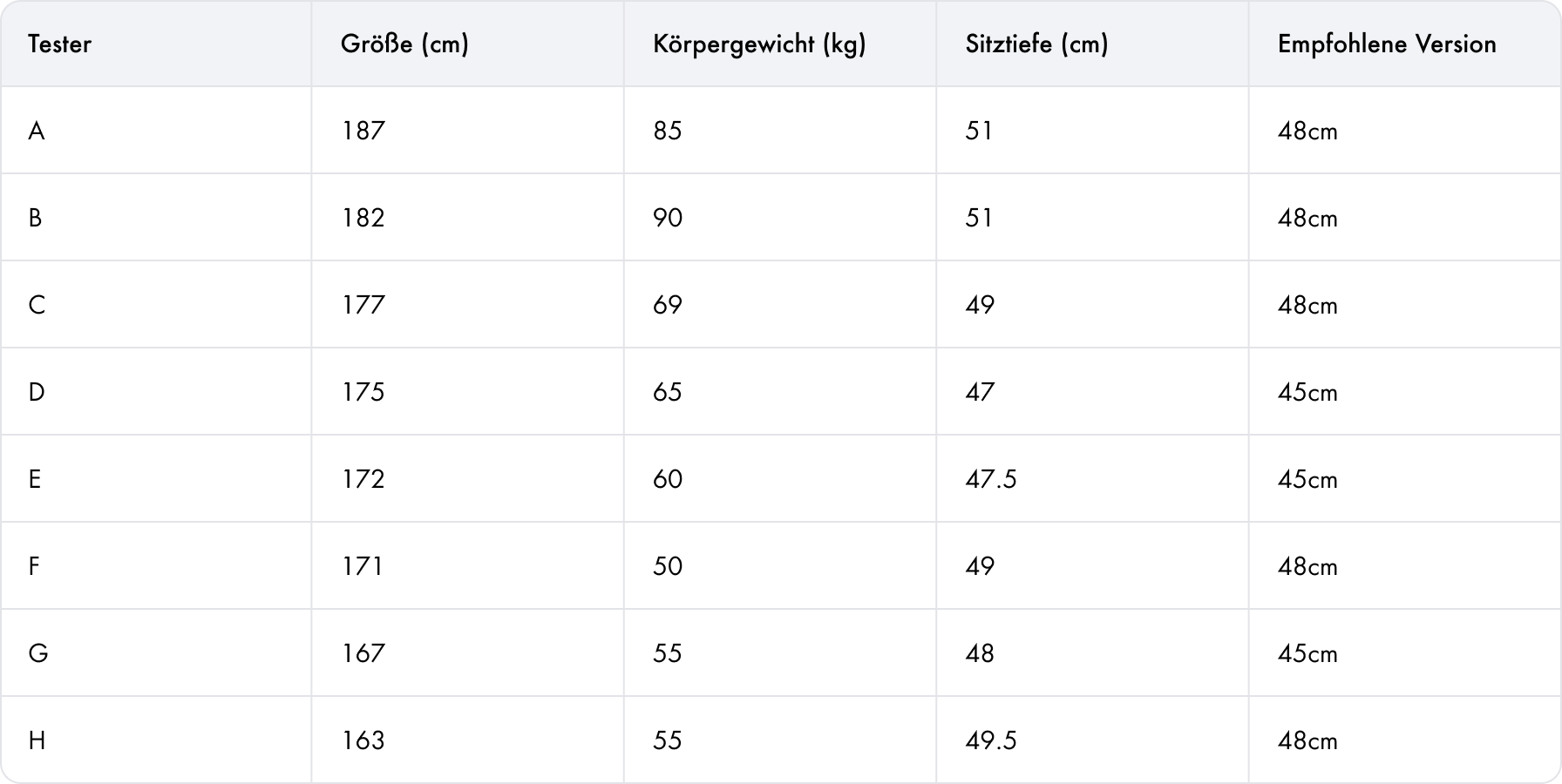Click tester A's name cell
Screen dimensions: 1562x784
tap(37, 131)
